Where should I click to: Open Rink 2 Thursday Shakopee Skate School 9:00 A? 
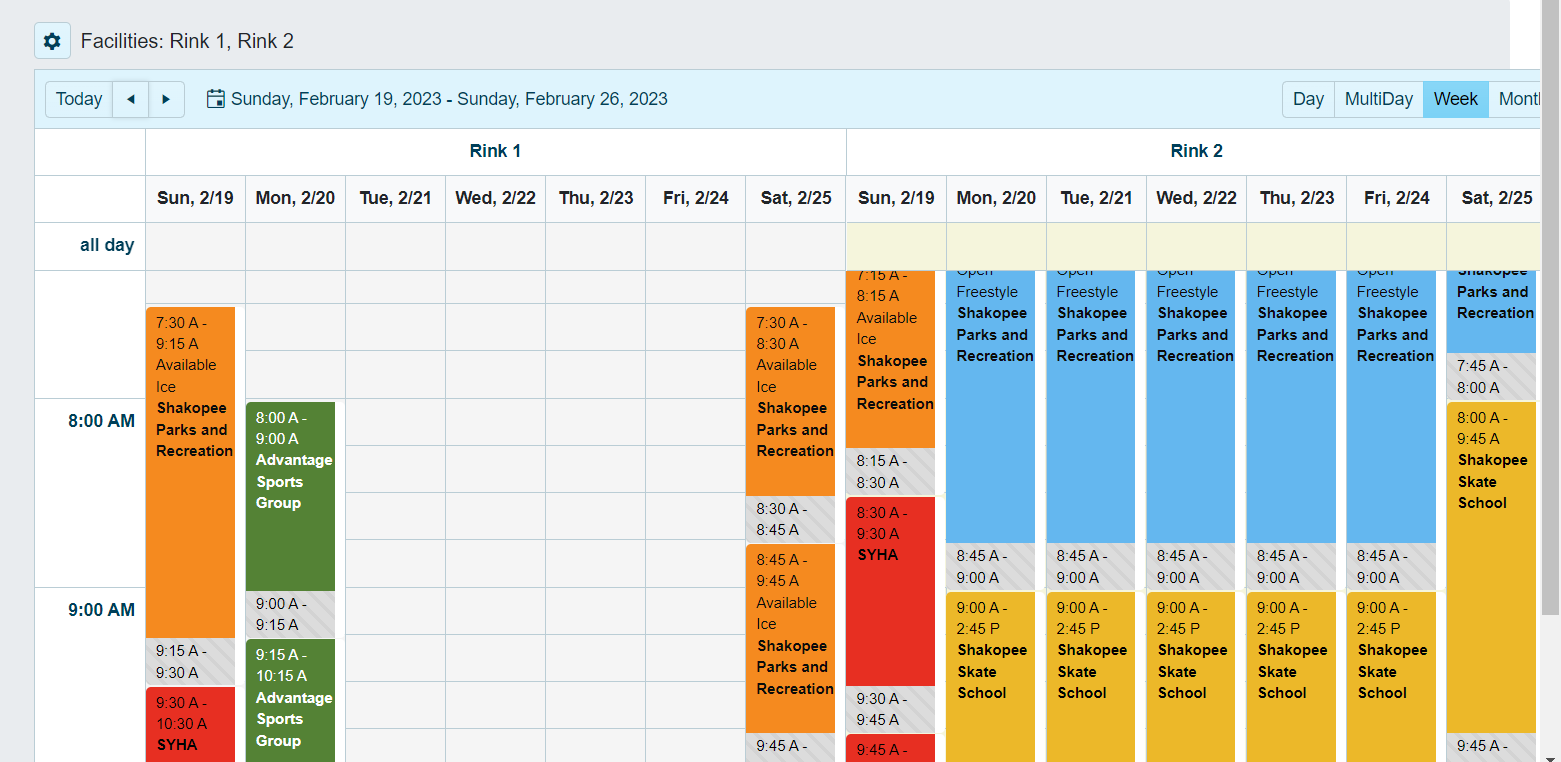coord(1290,677)
